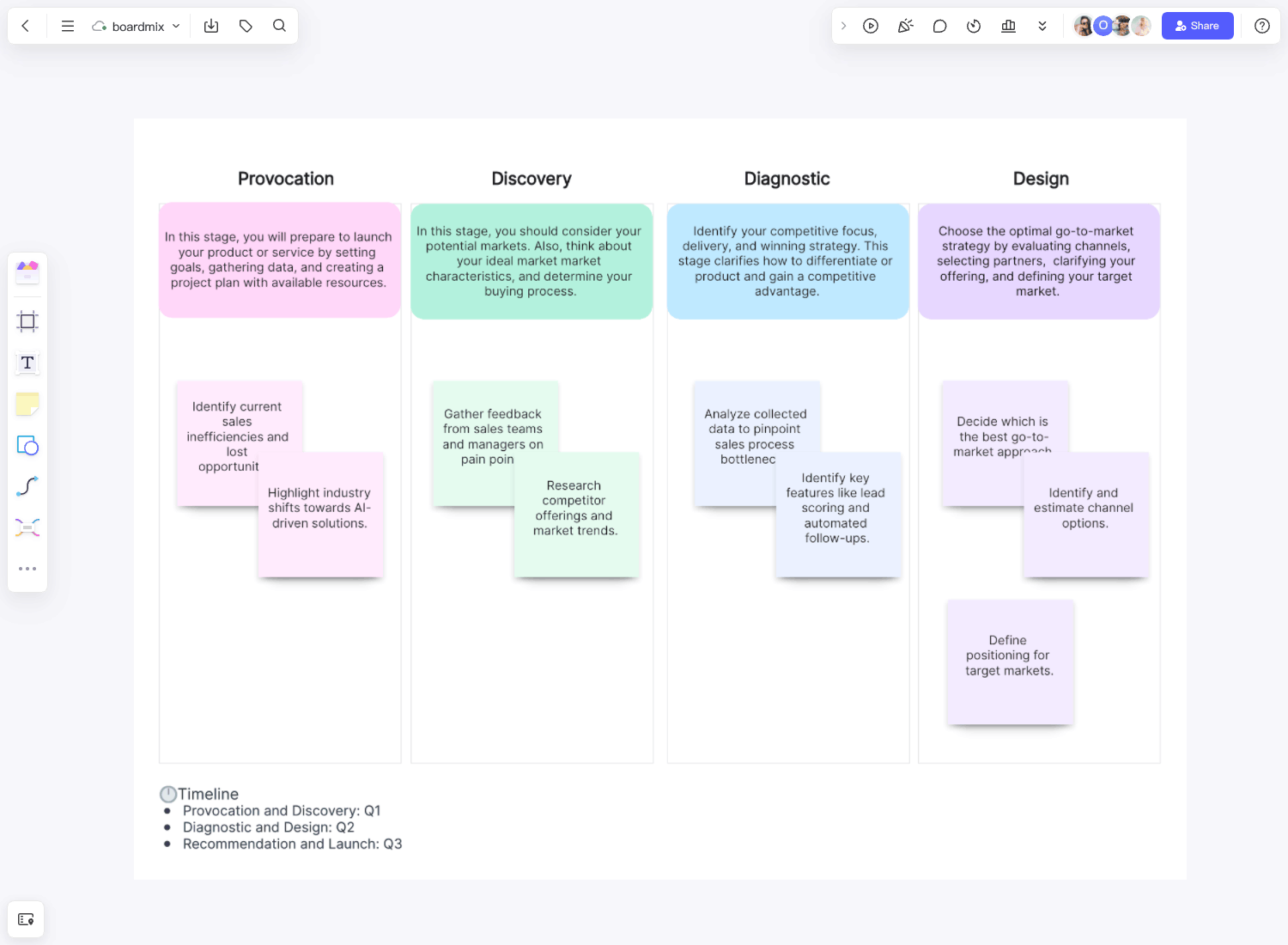Expand the boardmix file name dropdown

pos(176,26)
